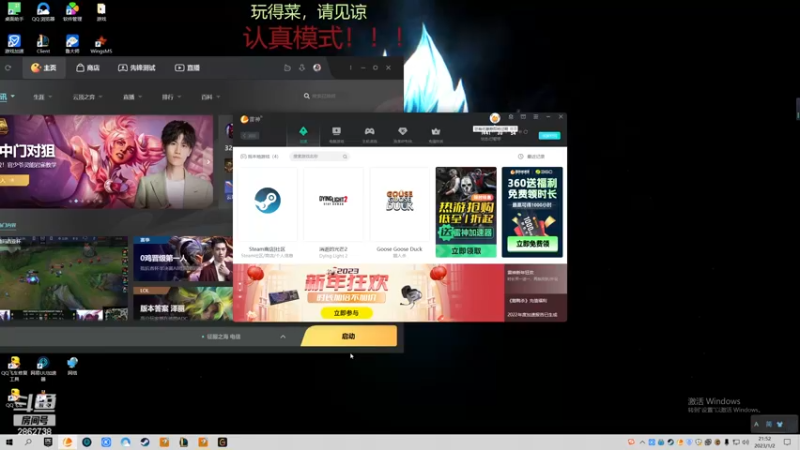Open the folder icon in WeGame header
The width and height of the screenshot is (800, 450).
[x=287, y=68]
